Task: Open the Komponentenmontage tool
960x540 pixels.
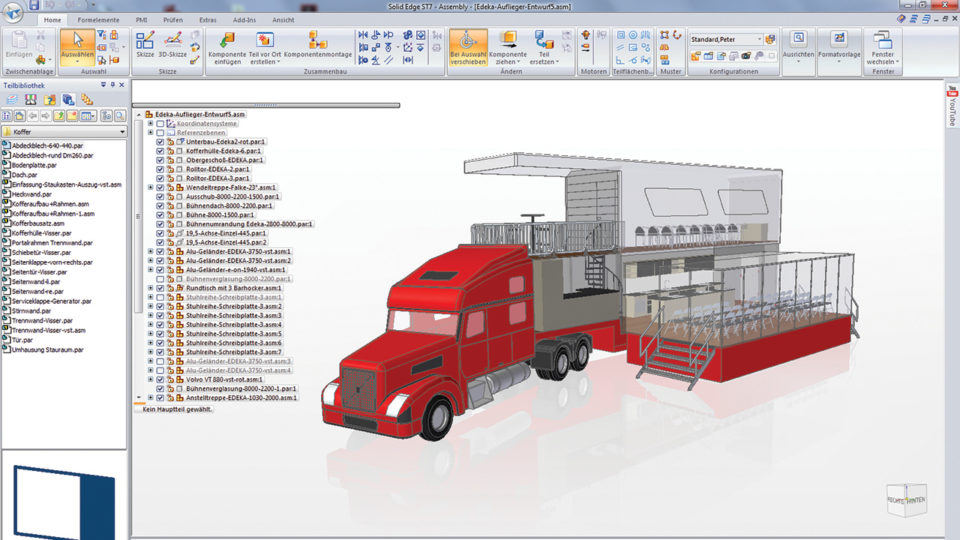Action: (x=318, y=42)
